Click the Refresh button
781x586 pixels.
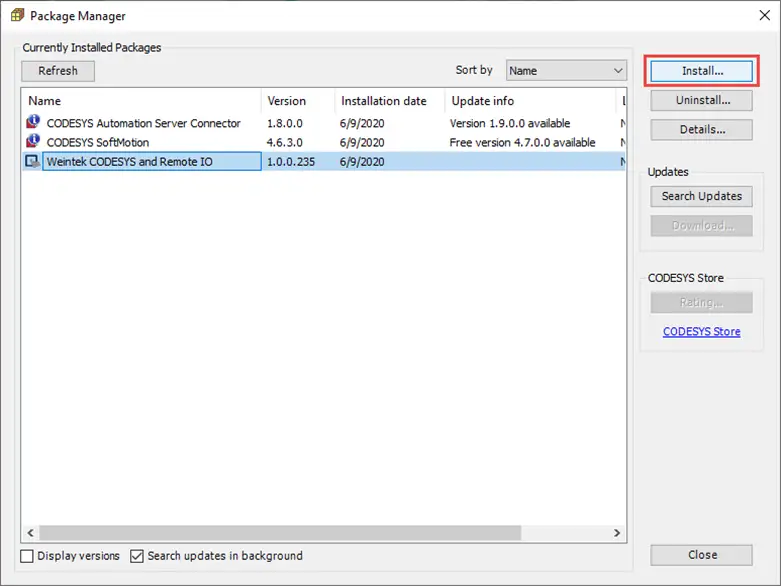pyautogui.click(x=58, y=71)
